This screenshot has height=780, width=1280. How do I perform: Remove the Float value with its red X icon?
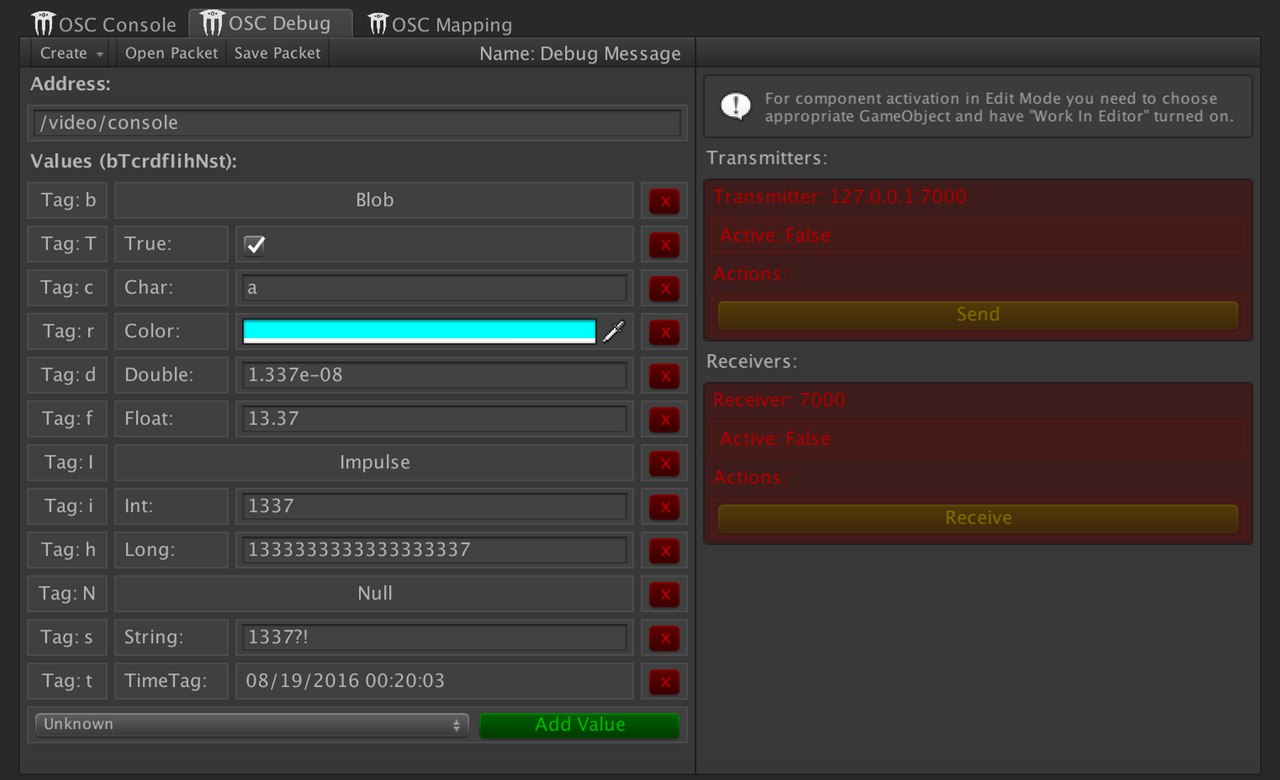[663, 419]
